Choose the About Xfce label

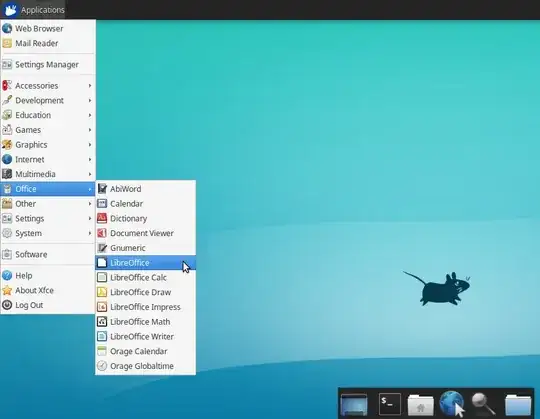click(x=34, y=290)
